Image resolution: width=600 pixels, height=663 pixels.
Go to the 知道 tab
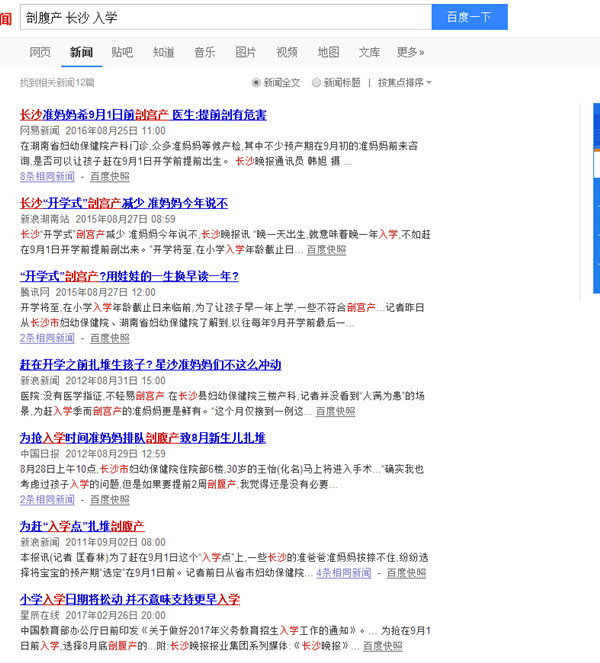point(164,52)
